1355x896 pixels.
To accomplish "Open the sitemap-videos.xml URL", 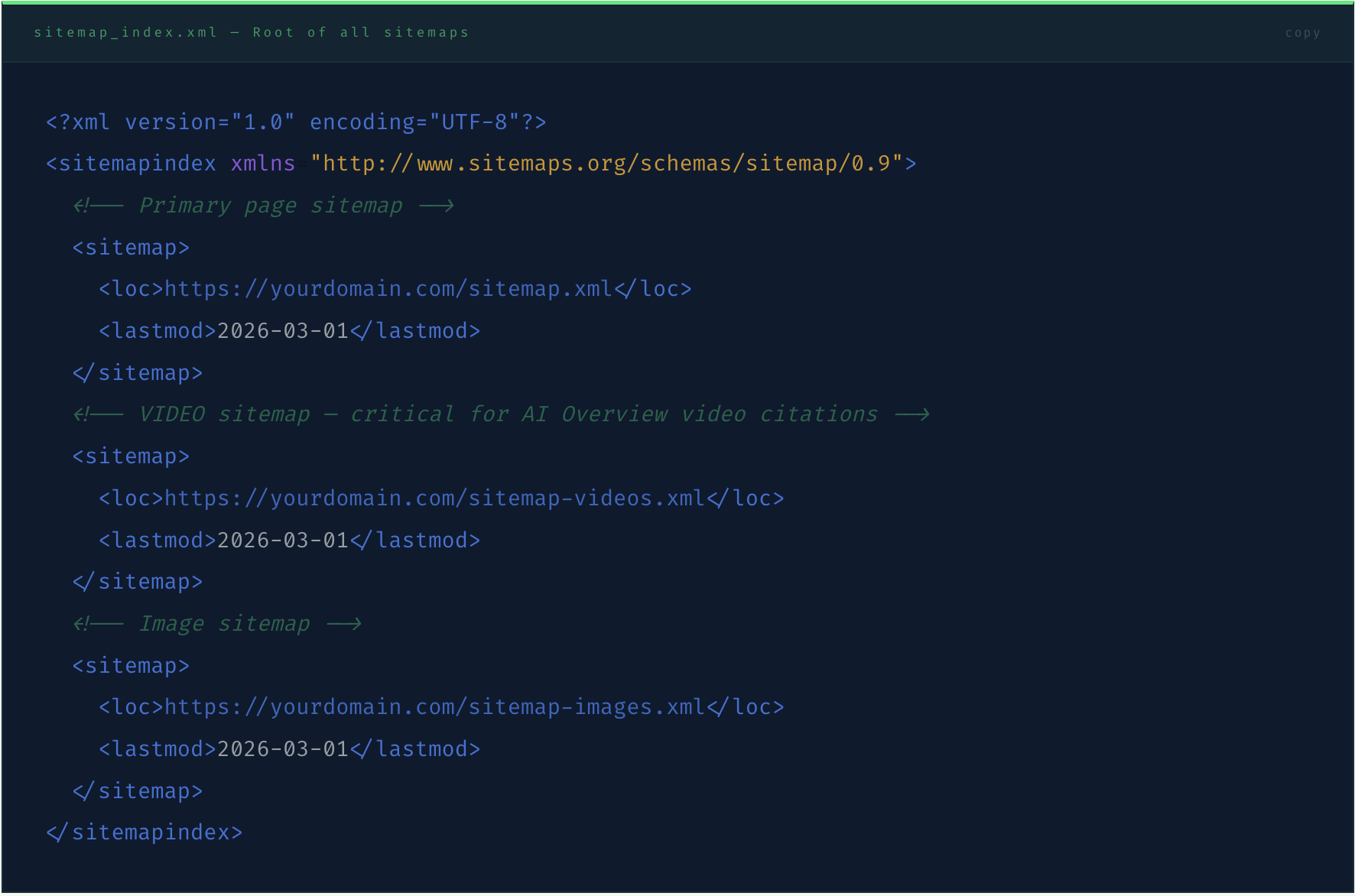I will coord(434,498).
